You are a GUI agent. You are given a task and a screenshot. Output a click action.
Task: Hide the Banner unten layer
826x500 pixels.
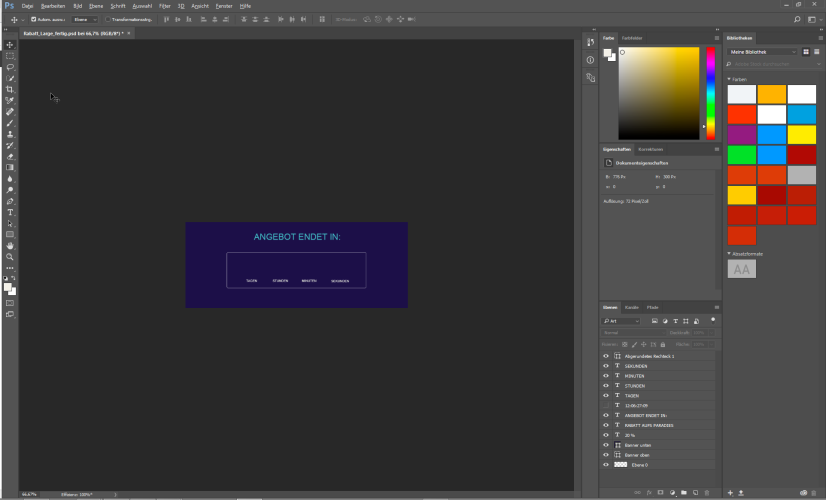tap(606, 445)
